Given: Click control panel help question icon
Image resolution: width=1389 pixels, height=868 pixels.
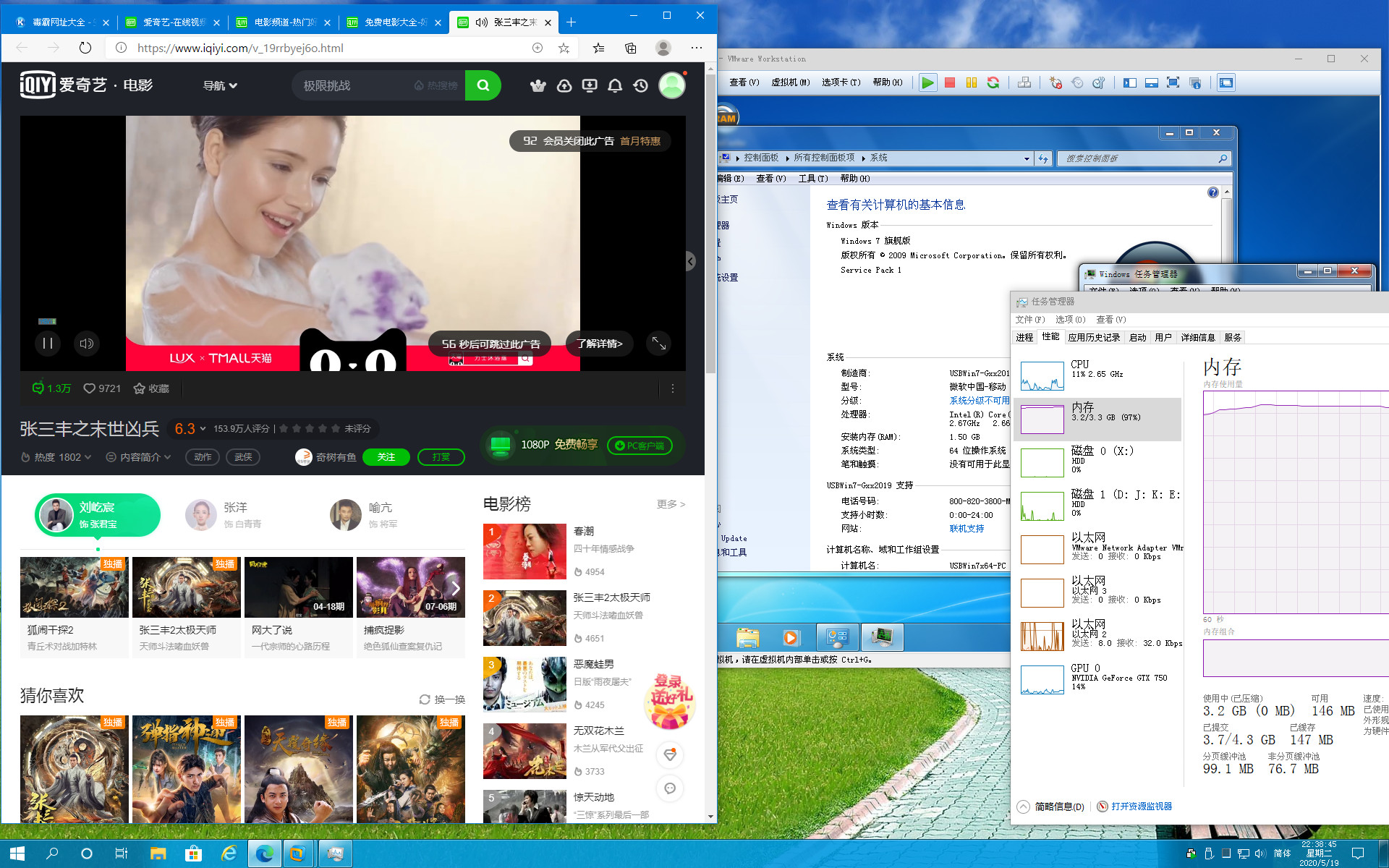Looking at the screenshot, I should (x=1213, y=192).
